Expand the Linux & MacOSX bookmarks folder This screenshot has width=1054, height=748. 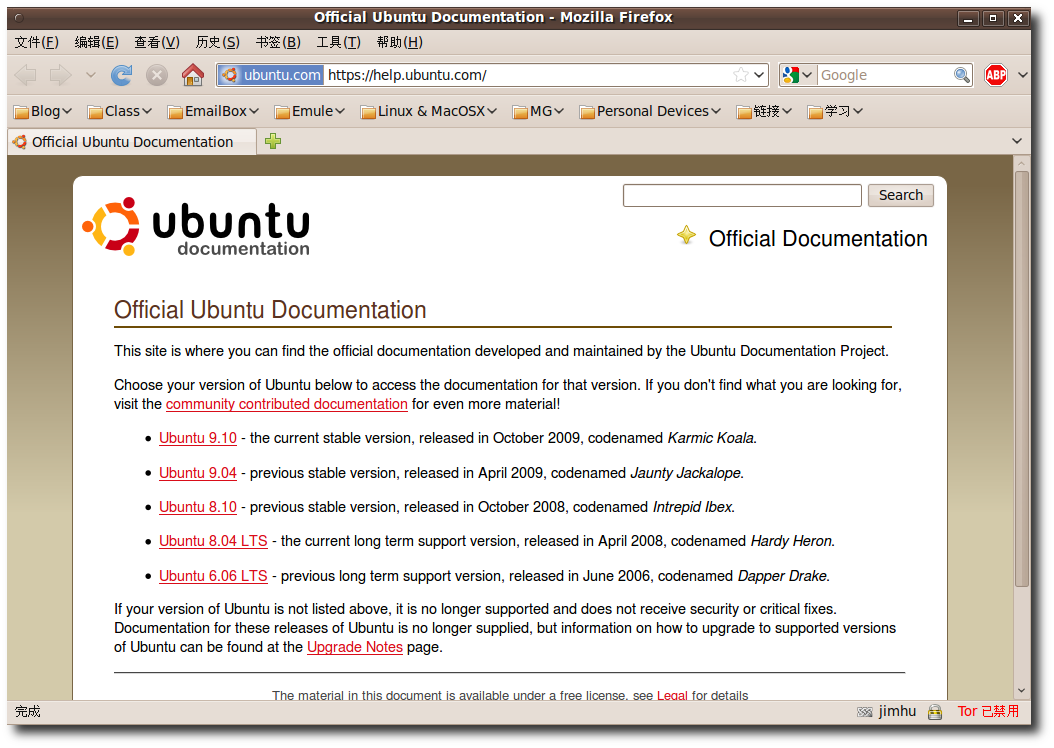pos(429,112)
